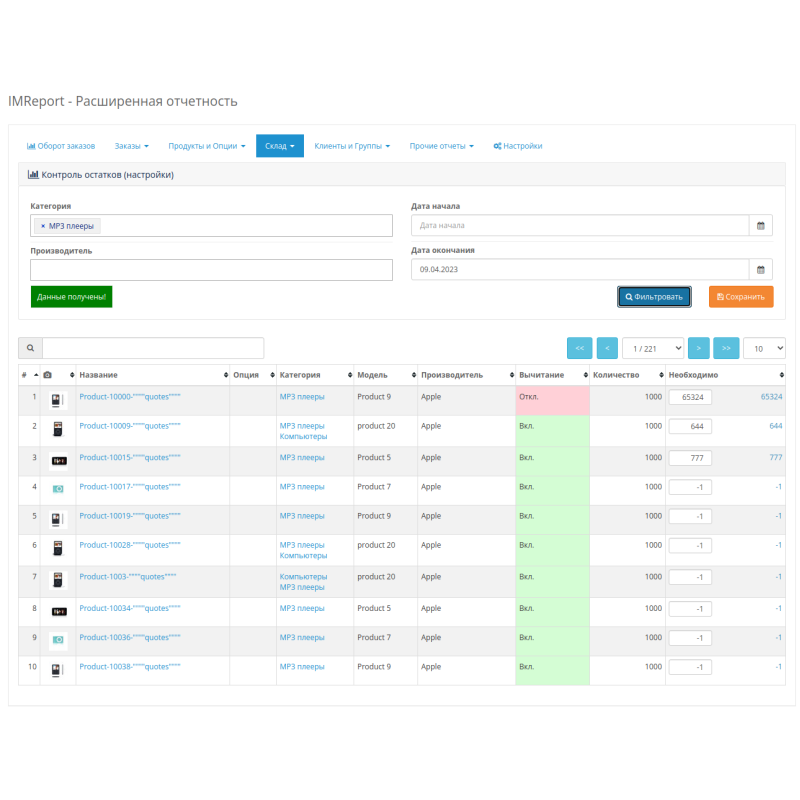The height and width of the screenshot is (800, 800).
Task: Switch to the Склад tab
Action: 280,145
